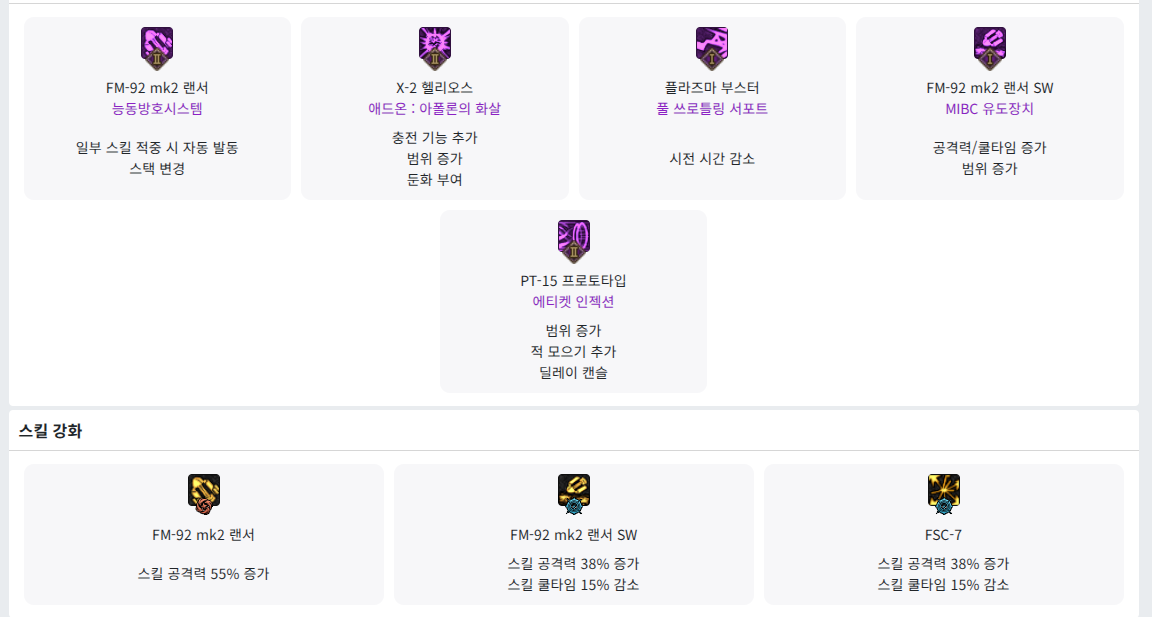The image size is (1152, 617).
Task: Open the 풀 쓰로틀링 서포트 link
Action: (712, 109)
